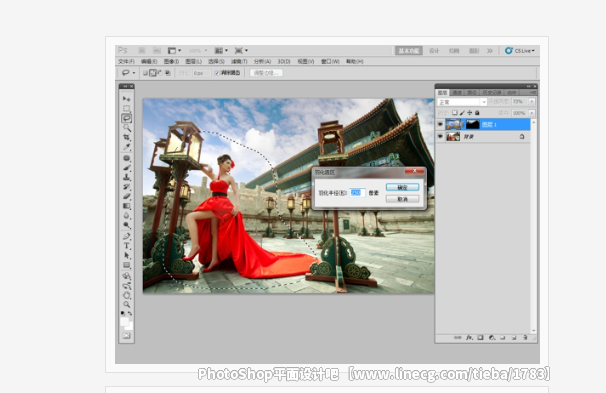This screenshot has height=393, width=606.
Task: Choose Add to Selection mode
Action: [x=153, y=73]
